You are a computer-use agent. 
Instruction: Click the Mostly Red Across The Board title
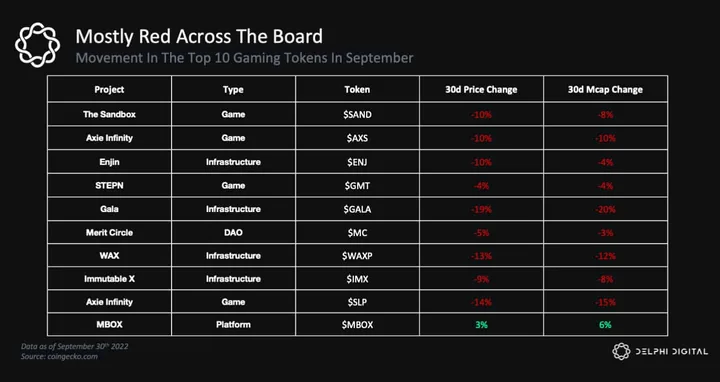pyautogui.click(x=199, y=36)
